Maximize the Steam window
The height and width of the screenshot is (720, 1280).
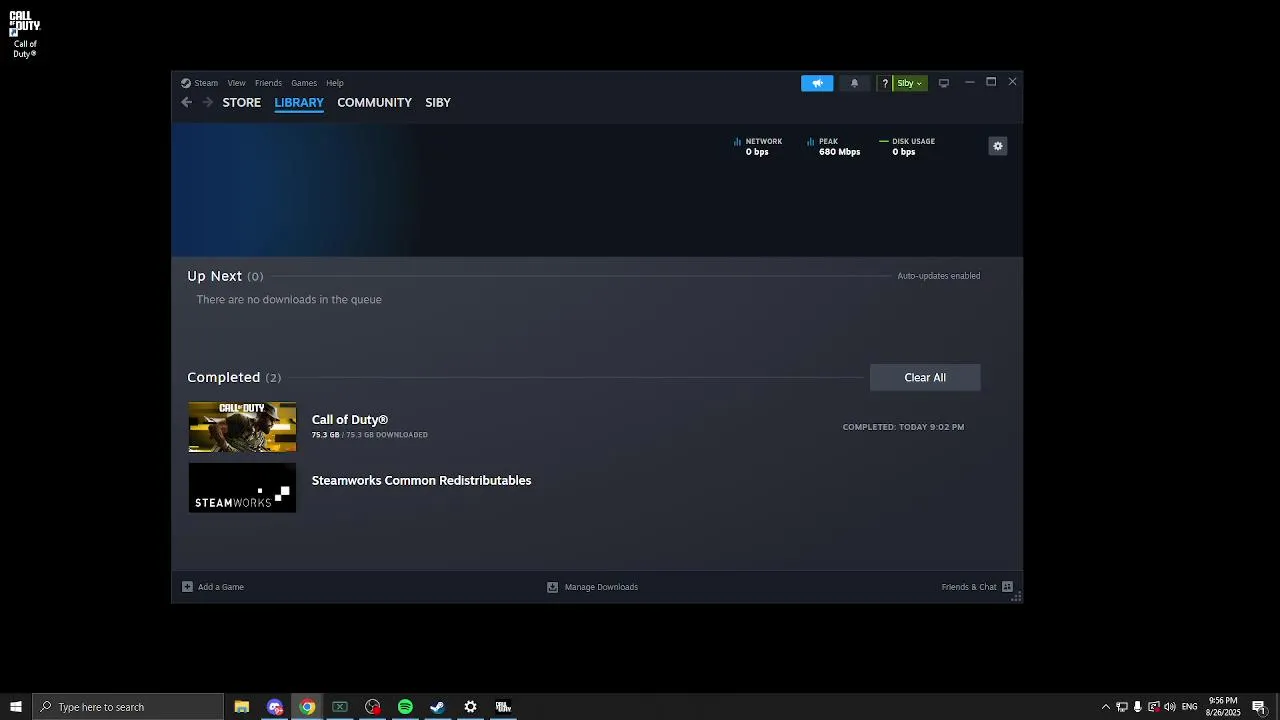pos(991,82)
